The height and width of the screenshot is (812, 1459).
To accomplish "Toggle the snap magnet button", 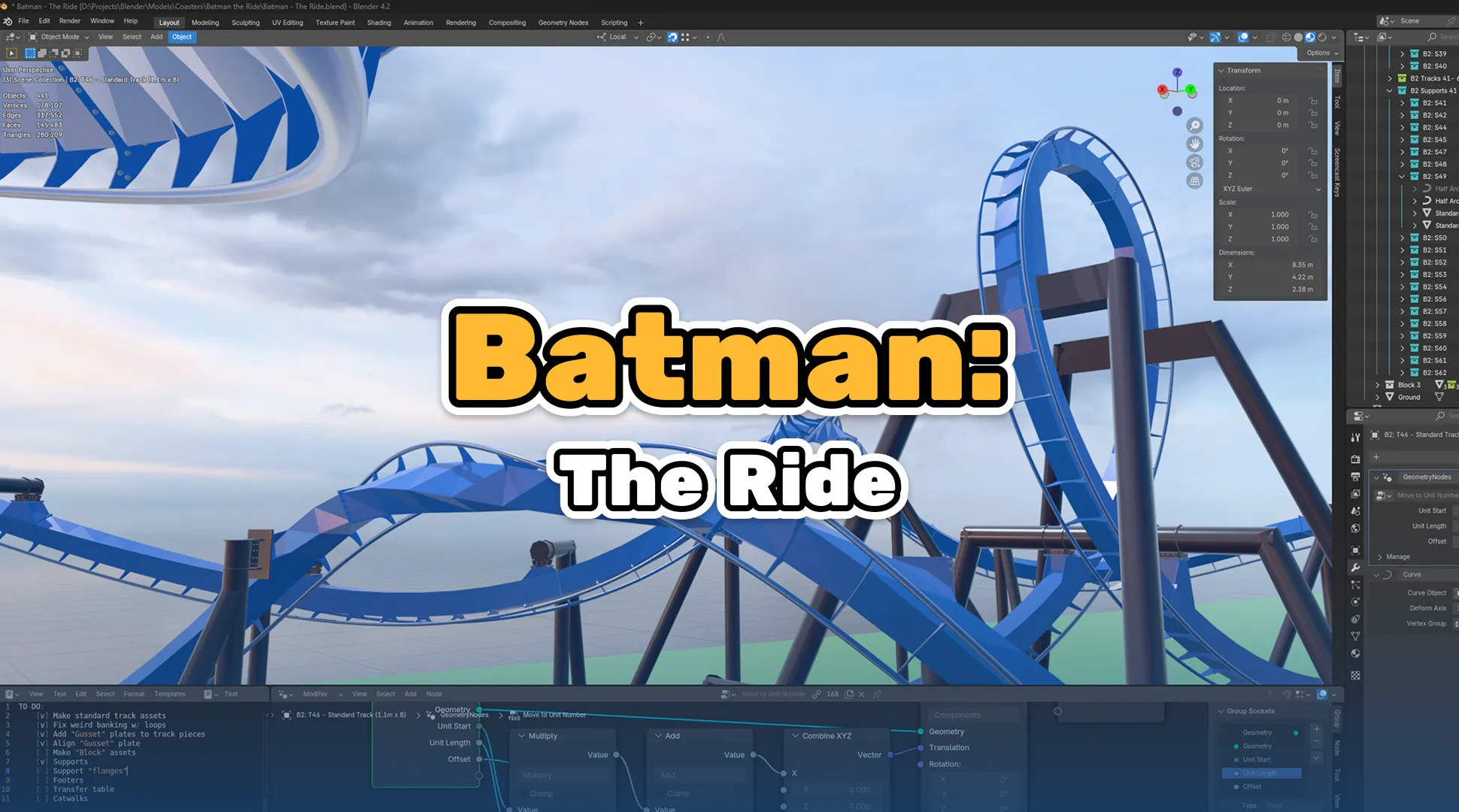I will (672, 37).
